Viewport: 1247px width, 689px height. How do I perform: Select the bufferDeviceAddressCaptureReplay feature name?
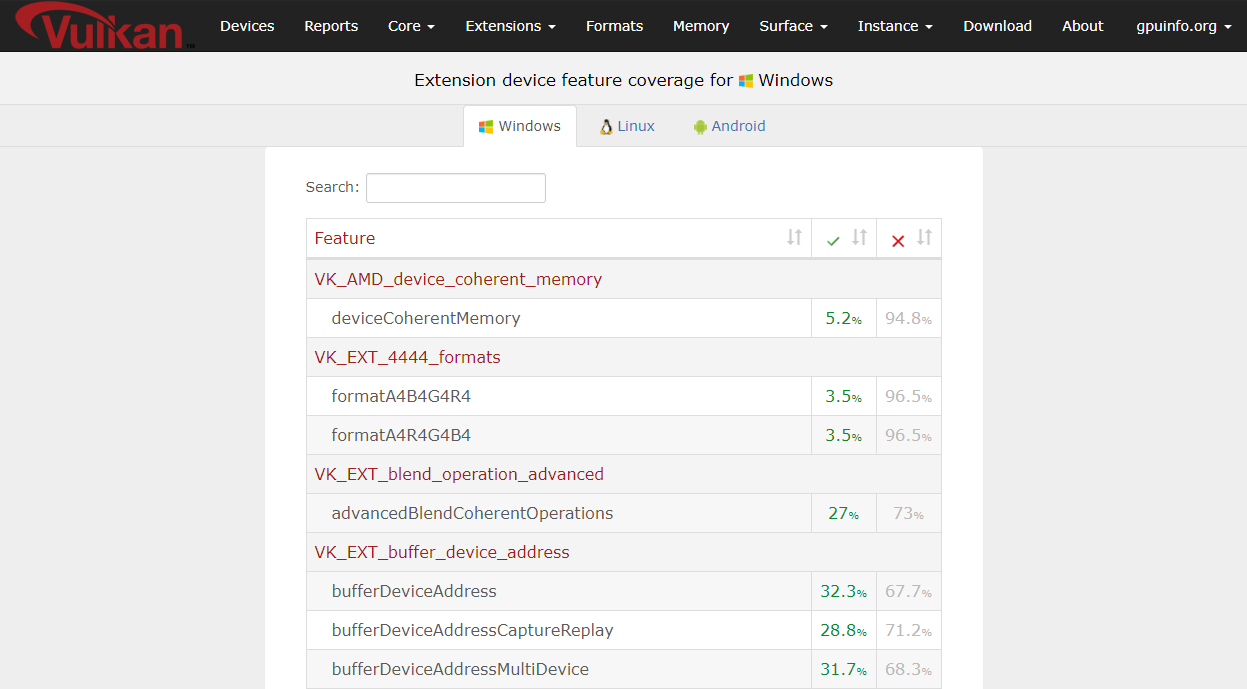click(x=472, y=630)
